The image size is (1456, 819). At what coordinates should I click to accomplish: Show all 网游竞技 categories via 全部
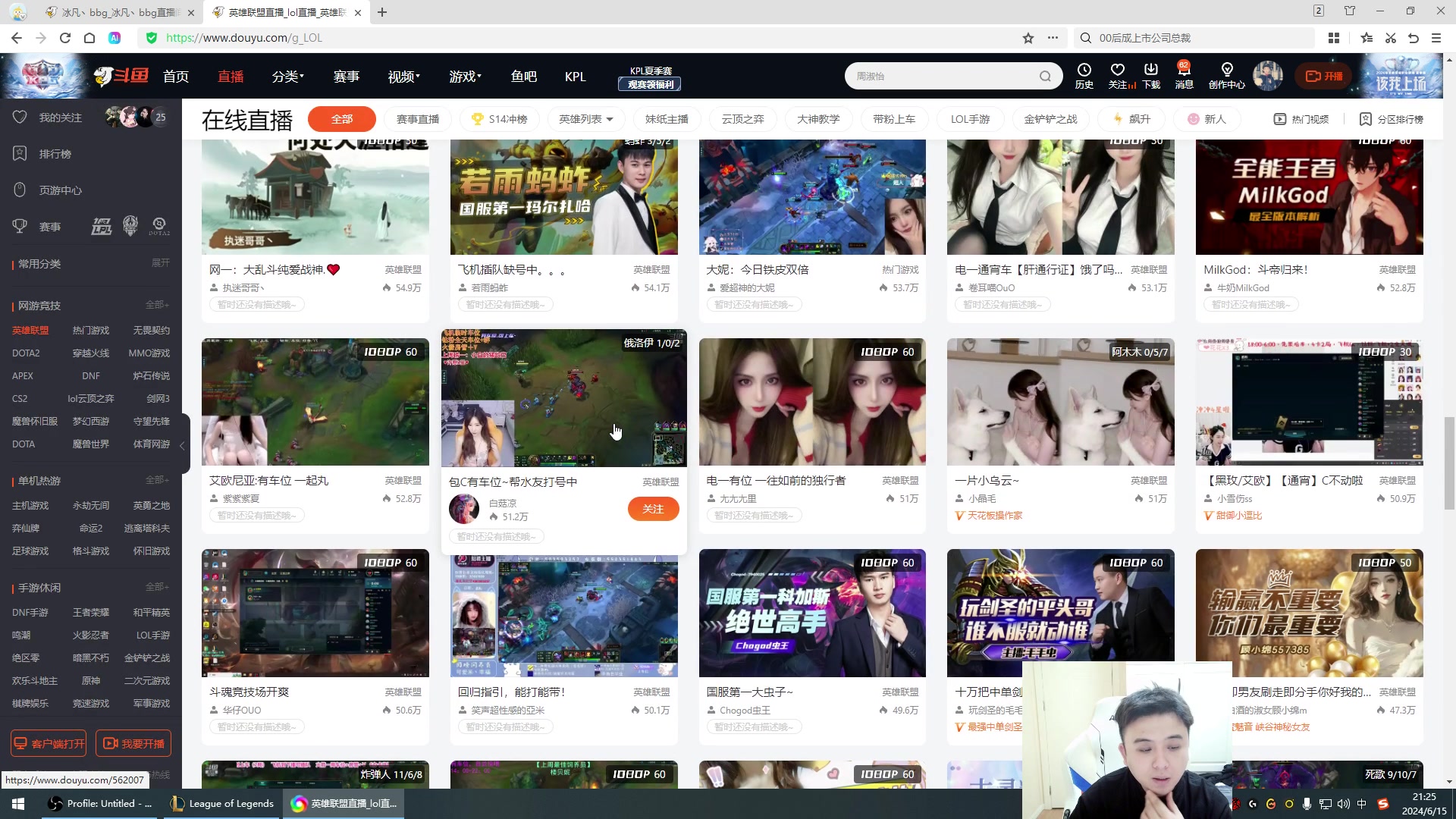[x=157, y=305]
